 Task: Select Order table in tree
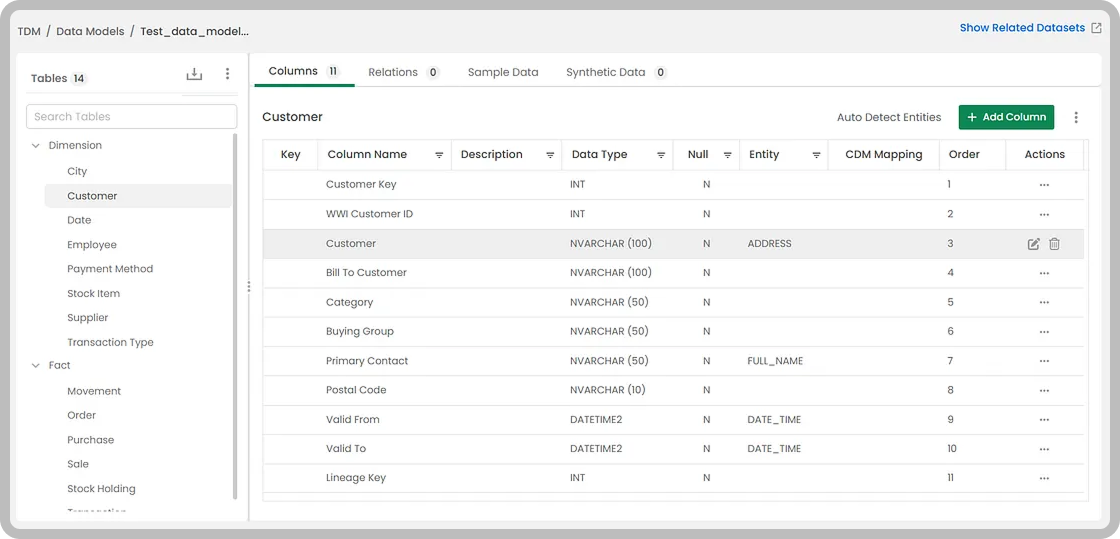81,415
